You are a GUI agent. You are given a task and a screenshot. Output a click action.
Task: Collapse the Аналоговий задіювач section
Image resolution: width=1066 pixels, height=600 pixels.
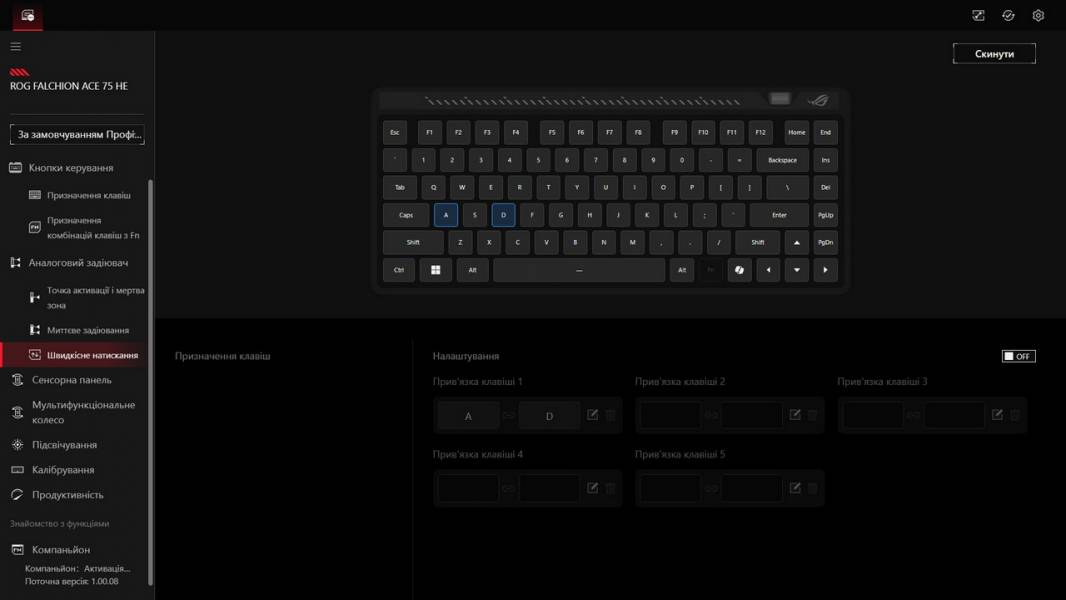point(78,263)
